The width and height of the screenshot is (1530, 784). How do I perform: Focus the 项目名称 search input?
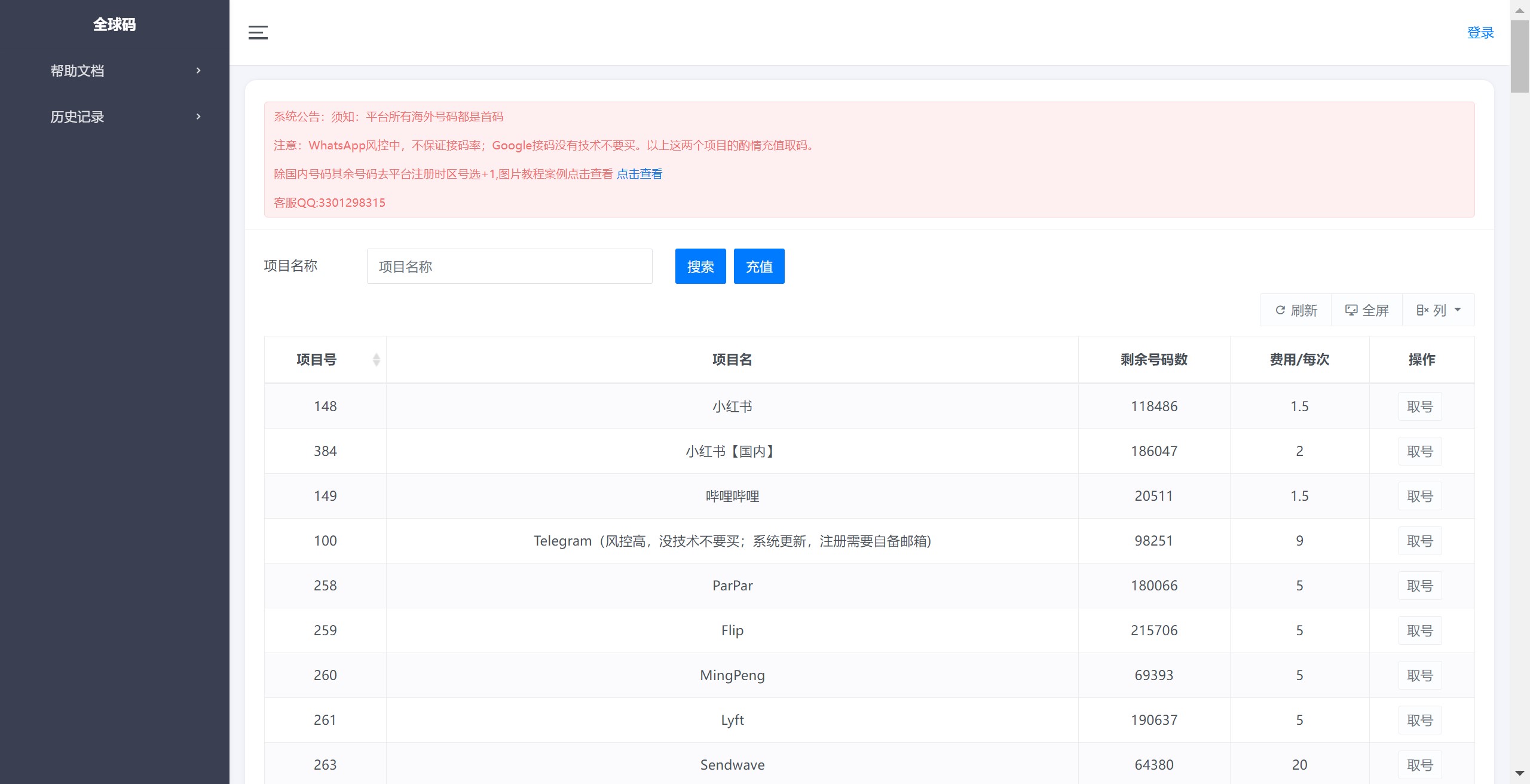(509, 267)
